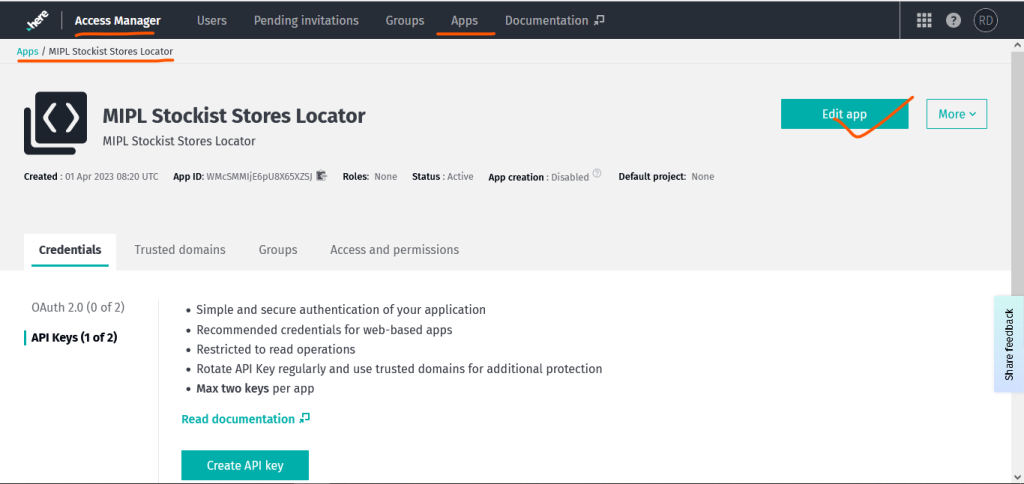Click the Default project: None text
The width and height of the screenshot is (1024, 484).
(666, 176)
